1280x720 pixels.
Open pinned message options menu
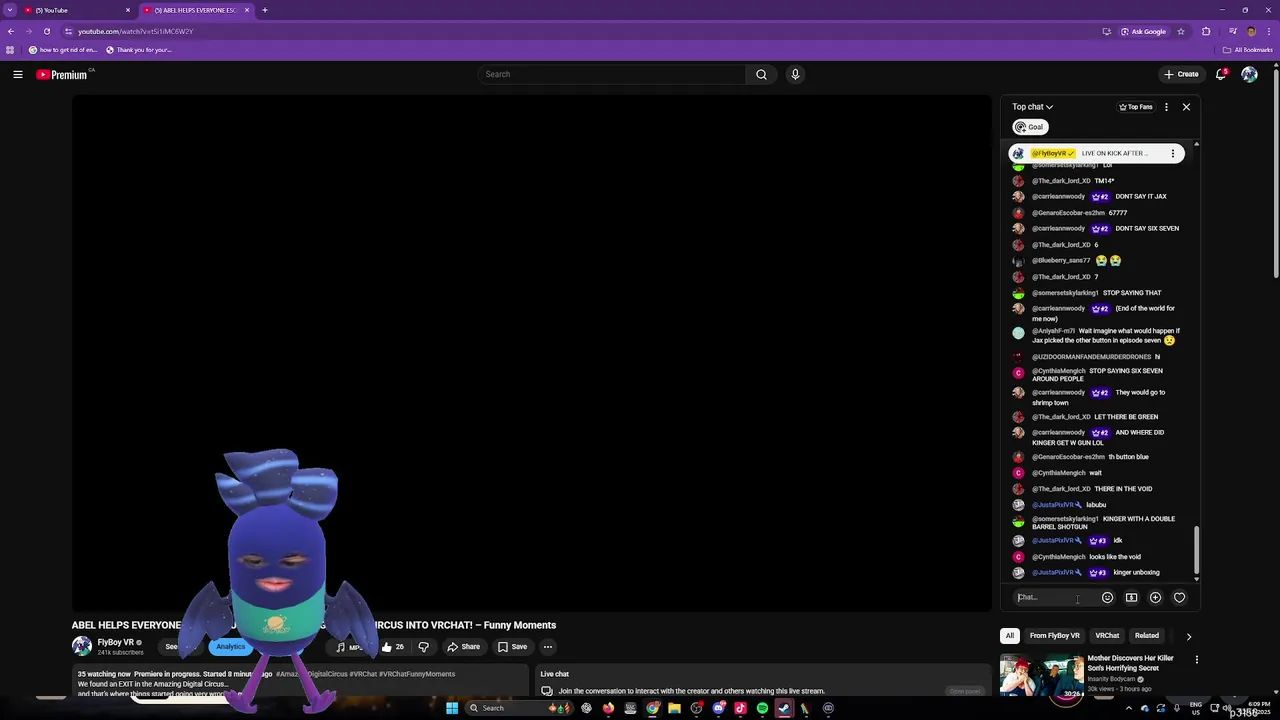coord(1173,154)
